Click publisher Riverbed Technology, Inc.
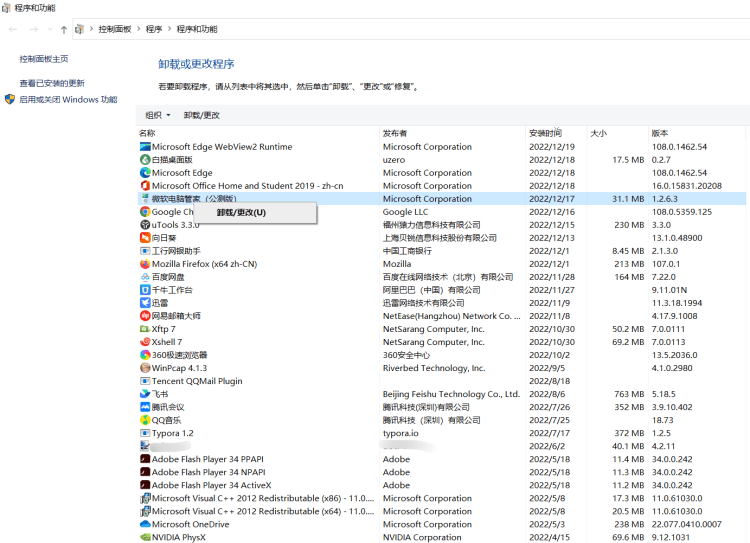750x543 pixels. pyautogui.click(x=434, y=368)
